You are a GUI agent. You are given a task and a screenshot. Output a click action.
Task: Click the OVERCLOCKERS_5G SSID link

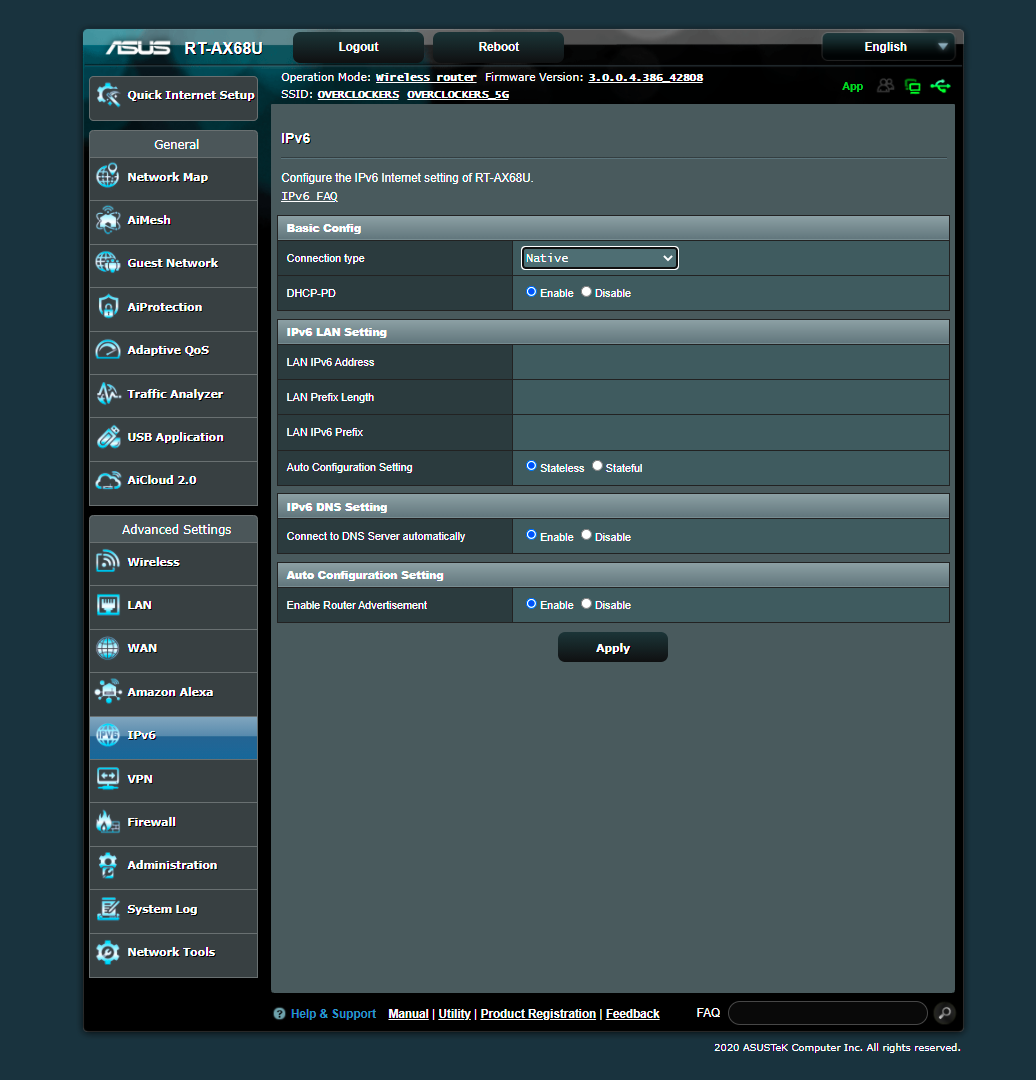pos(458,94)
